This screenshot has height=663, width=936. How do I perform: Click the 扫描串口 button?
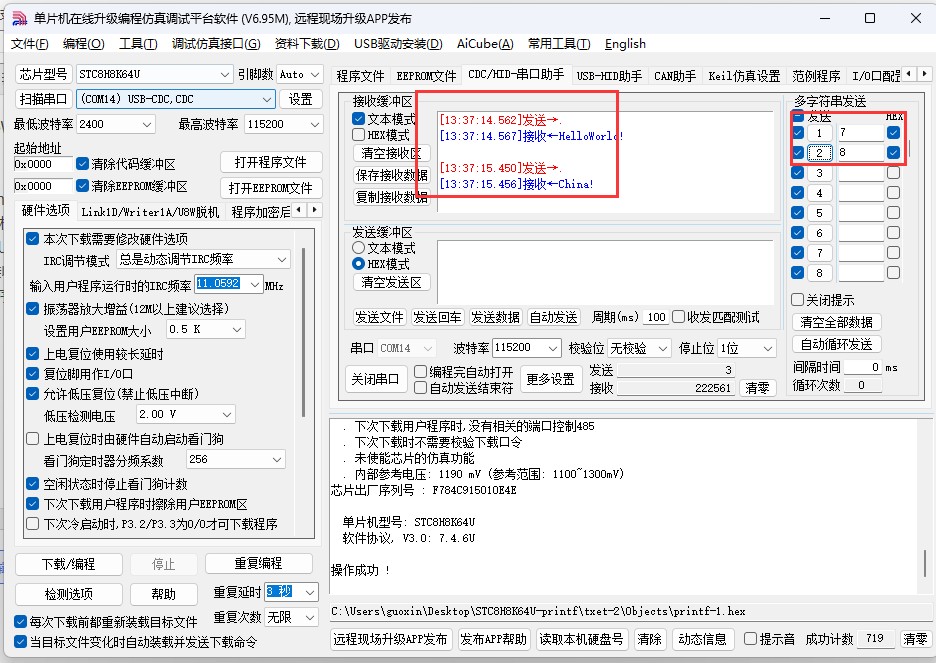[x=44, y=99]
